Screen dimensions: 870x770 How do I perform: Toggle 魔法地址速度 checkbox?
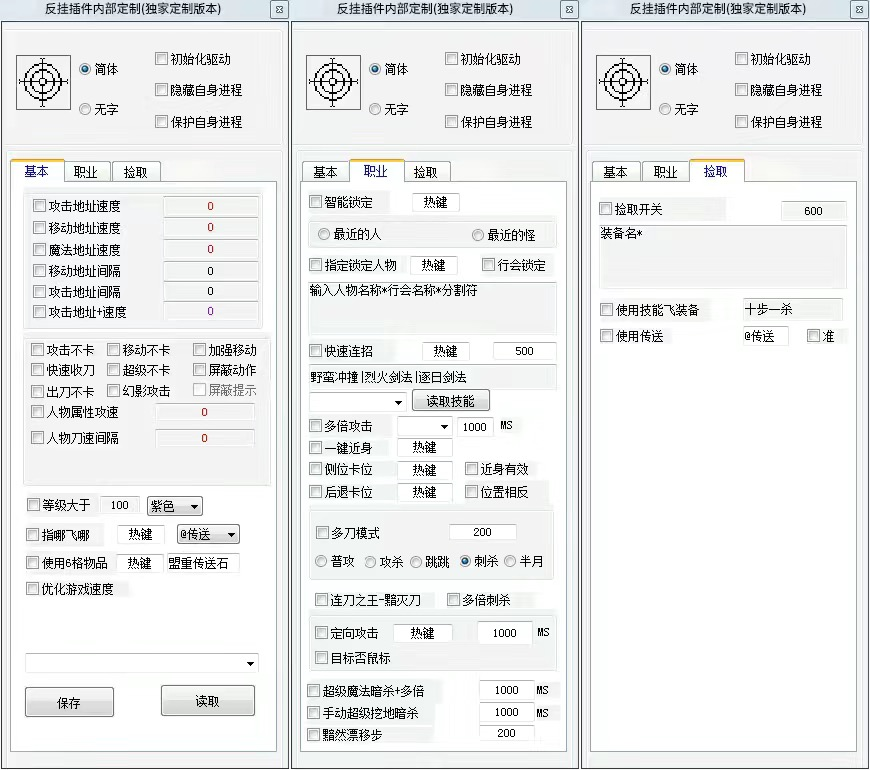(x=39, y=250)
